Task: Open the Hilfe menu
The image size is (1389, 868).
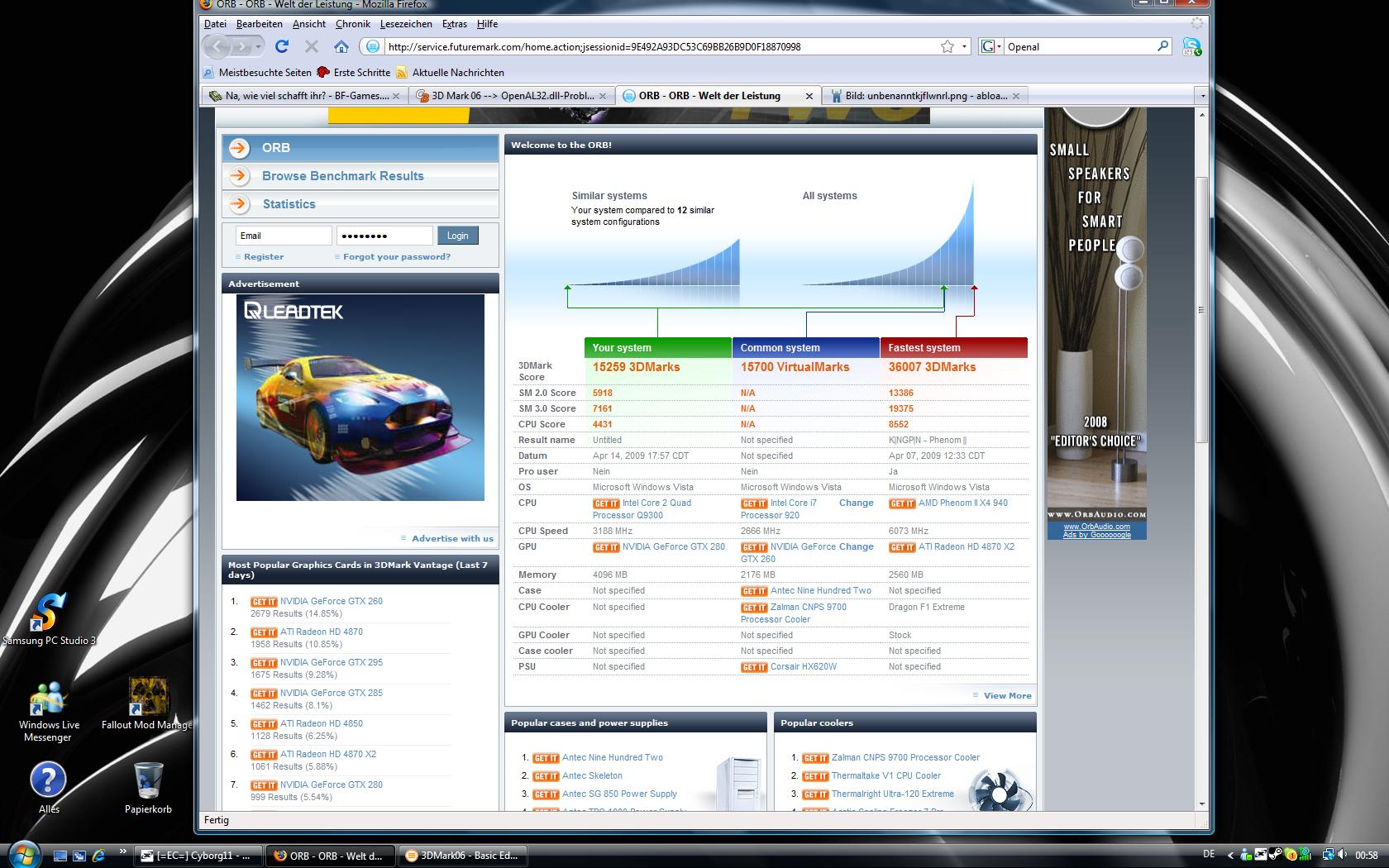Action: 487,24
